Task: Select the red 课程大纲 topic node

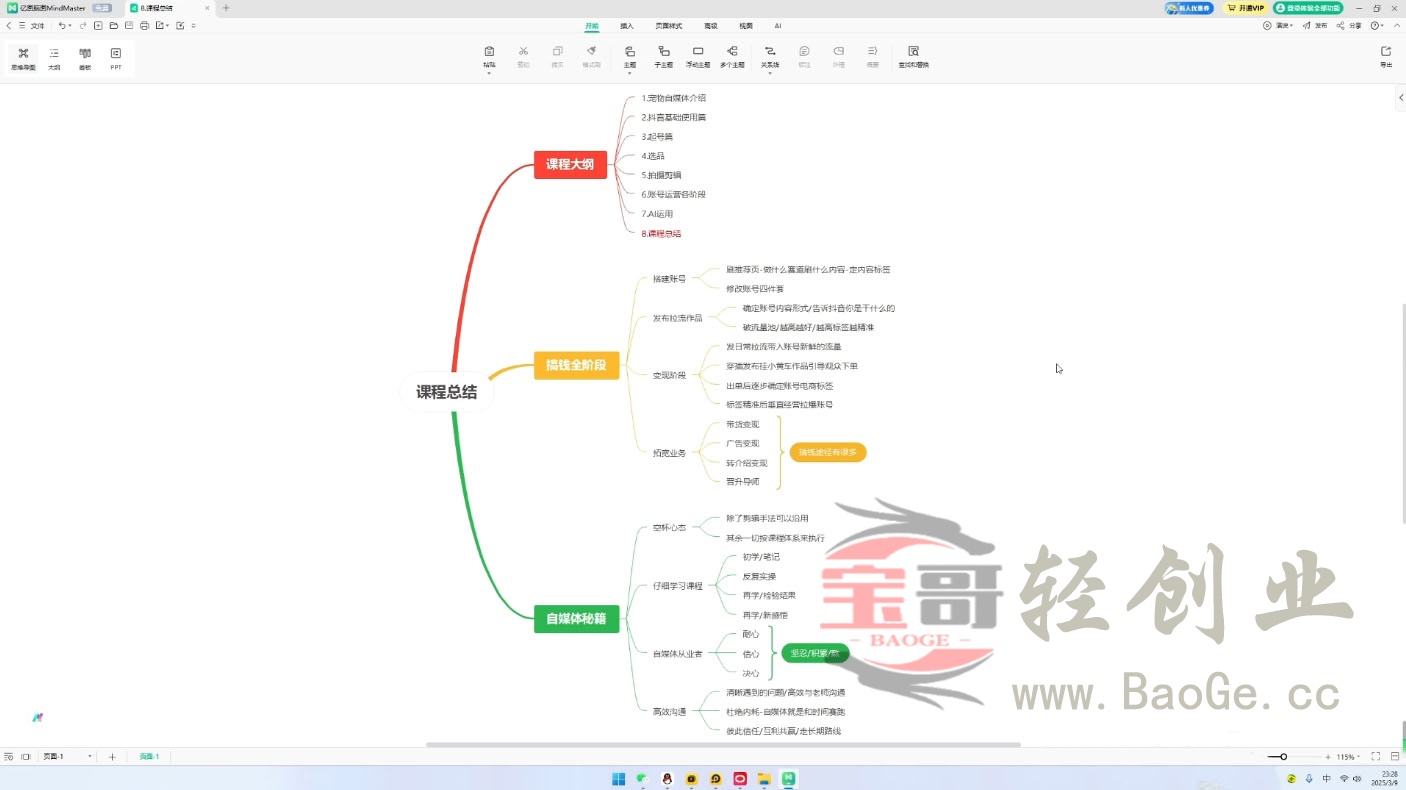Action: (x=570, y=164)
